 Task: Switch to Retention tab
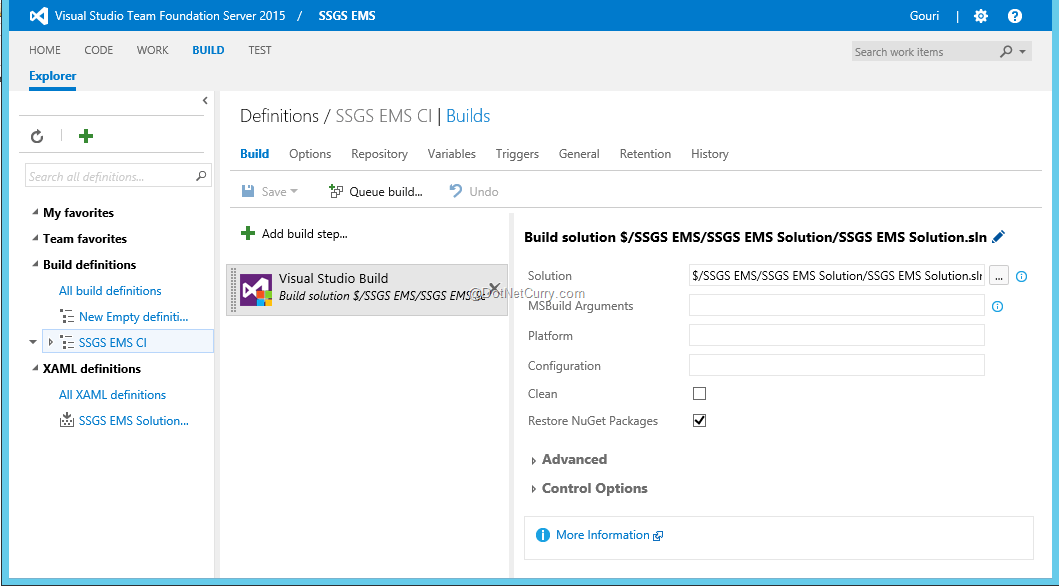tap(646, 154)
